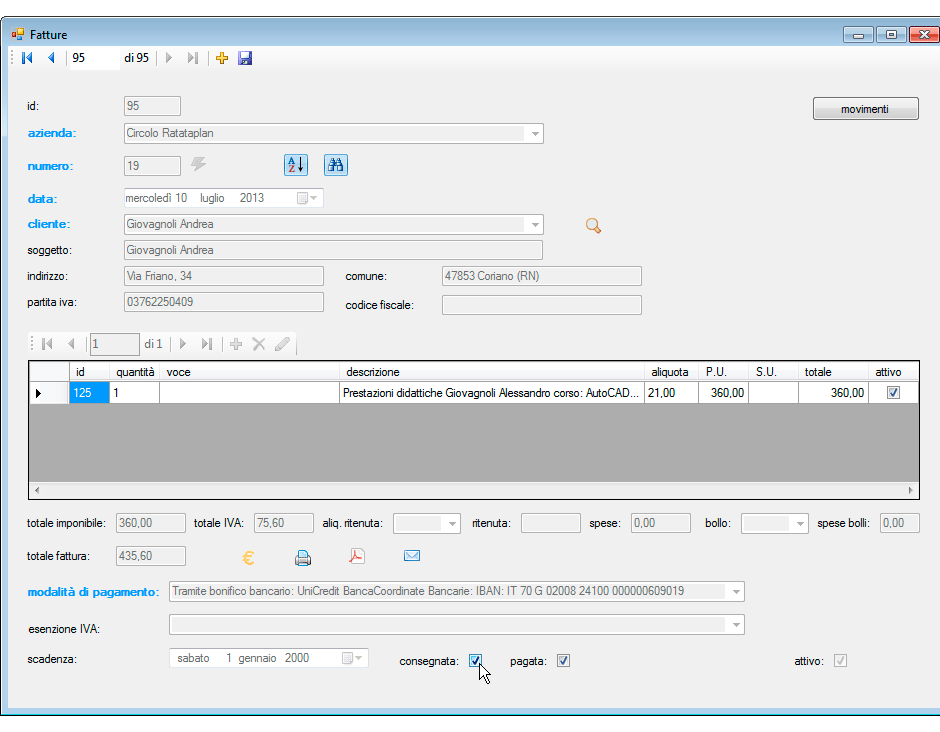Screen dimensions: 940x732
Task: Click the comune field 47853 Coriano
Action: [542, 276]
